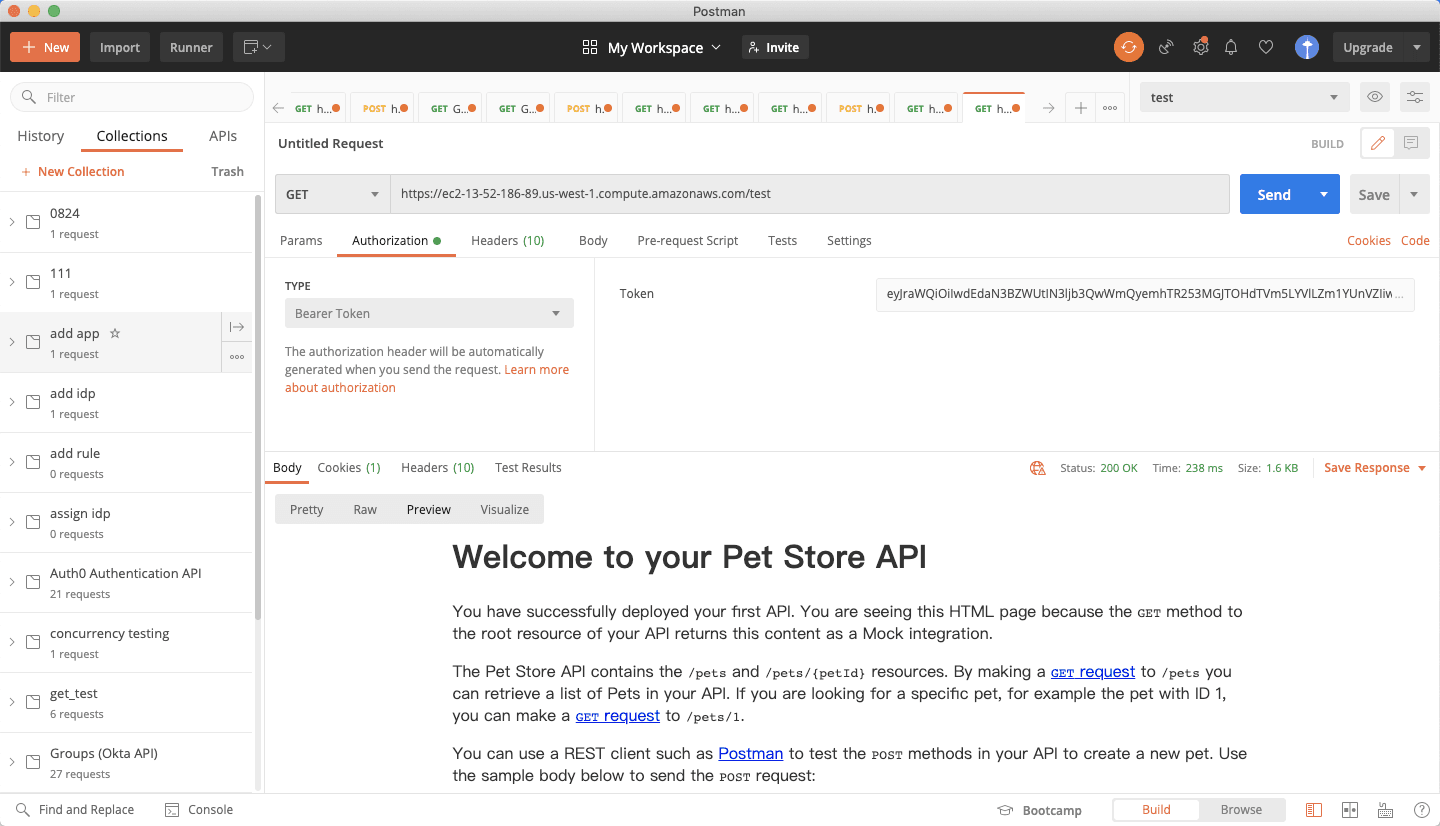Screen dimensions: 1440x826
Task: Switch to Browse mode toggle
Action: (1241, 810)
